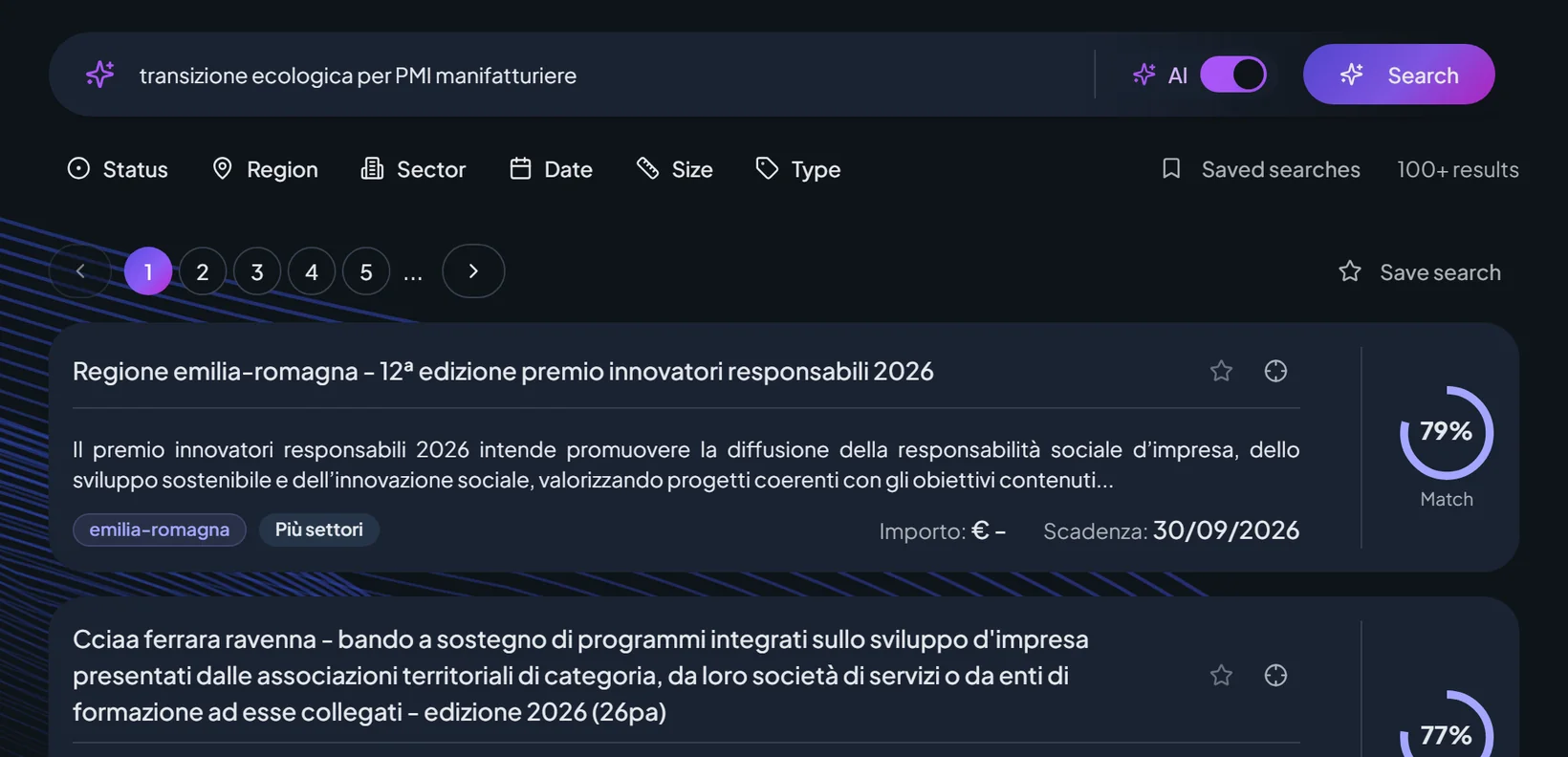Image resolution: width=1568 pixels, height=757 pixels.
Task: Open the Date filter calendar
Action: click(551, 169)
